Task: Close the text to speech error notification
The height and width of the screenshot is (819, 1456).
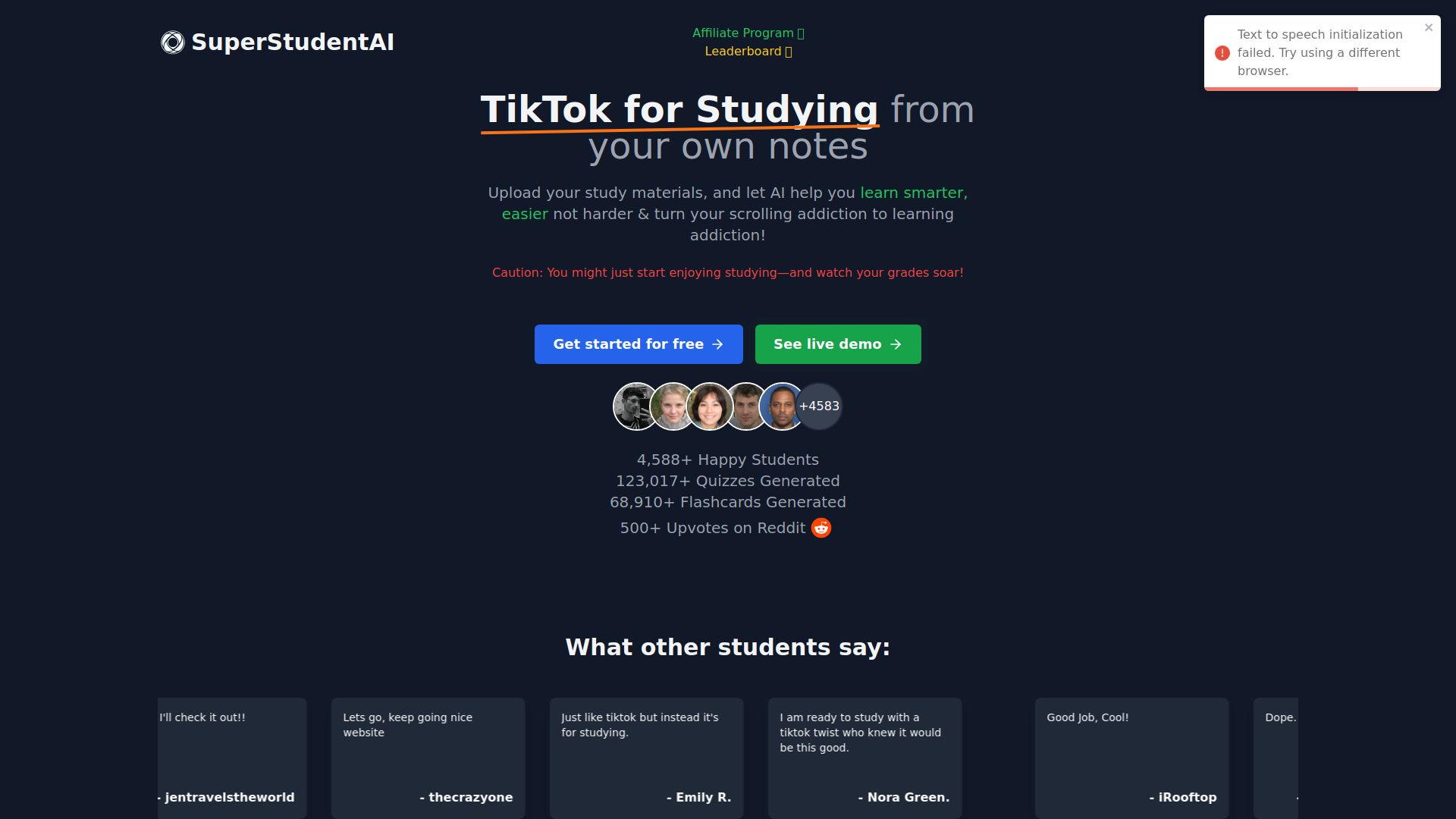Action: click(1429, 28)
